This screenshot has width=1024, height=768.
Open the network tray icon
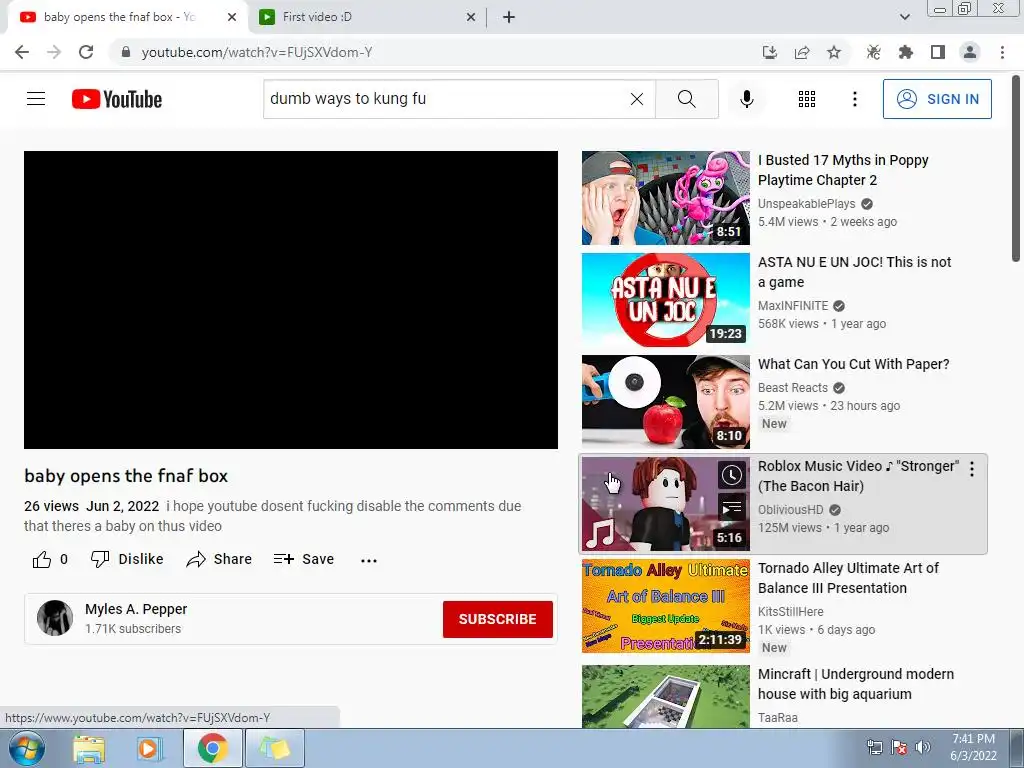point(874,747)
